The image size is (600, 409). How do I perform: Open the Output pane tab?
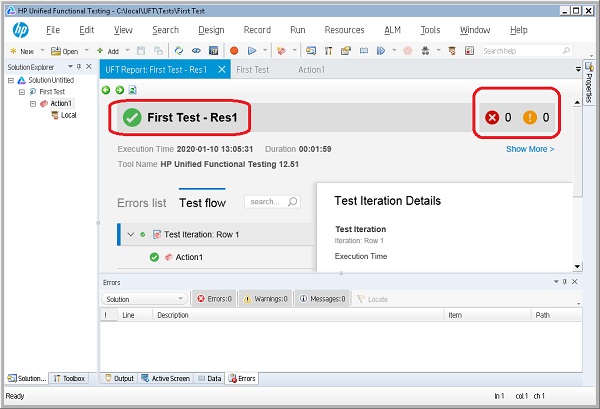pos(119,378)
